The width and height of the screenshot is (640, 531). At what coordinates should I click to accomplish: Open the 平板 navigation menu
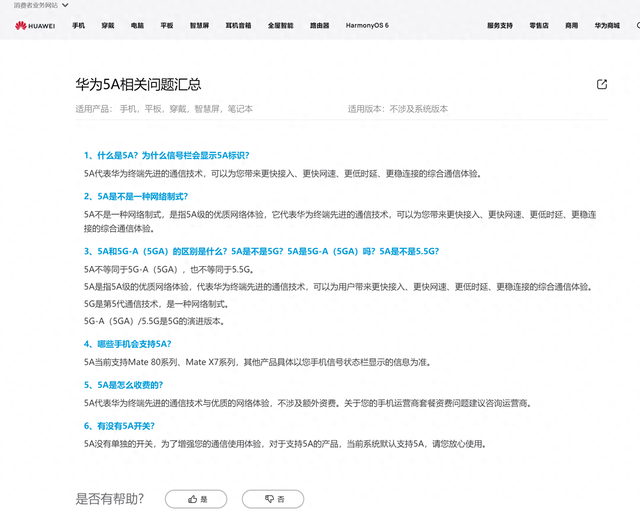[167, 25]
